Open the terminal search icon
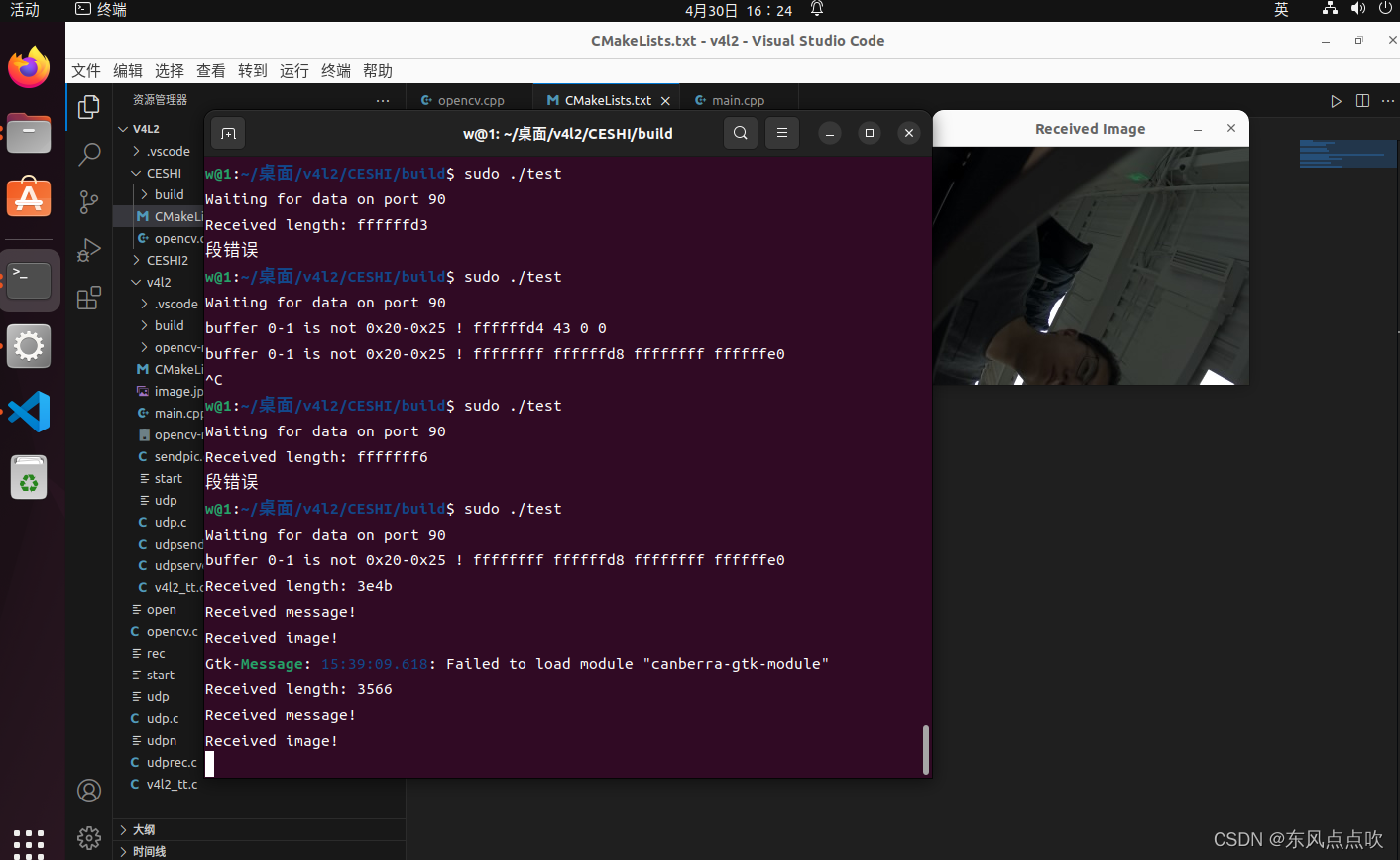The height and width of the screenshot is (860, 1400). coord(740,132)
